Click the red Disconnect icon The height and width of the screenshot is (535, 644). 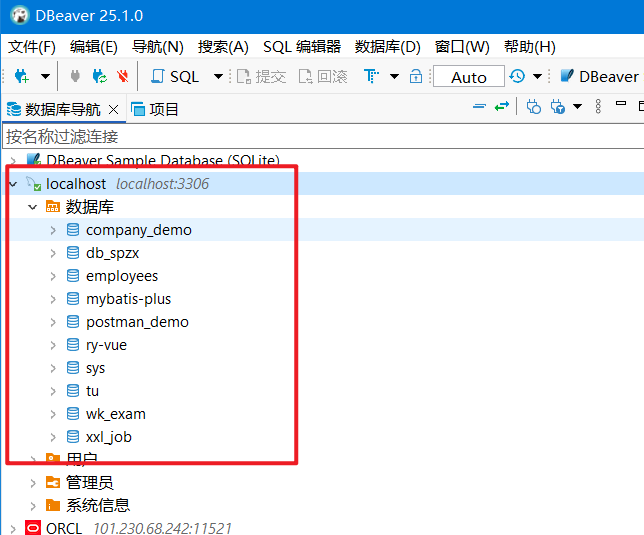click(122, 76)
